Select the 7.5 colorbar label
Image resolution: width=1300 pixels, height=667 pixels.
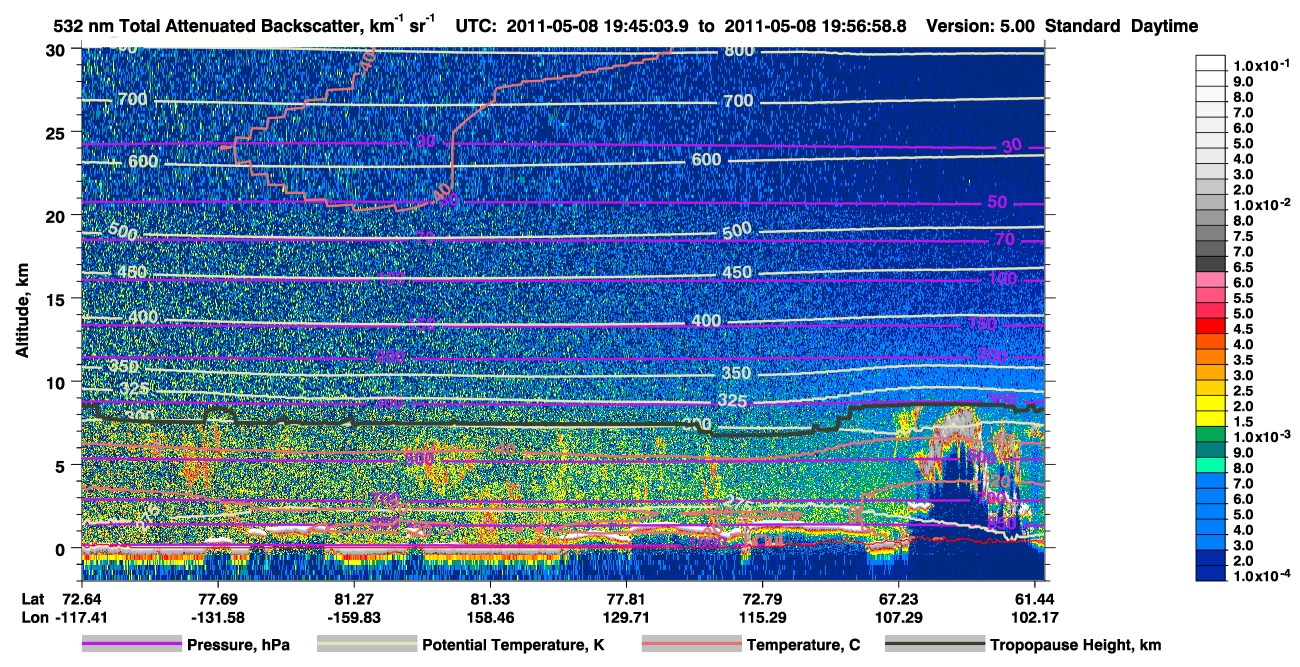pyautogui.click(x=1243, y=238)
